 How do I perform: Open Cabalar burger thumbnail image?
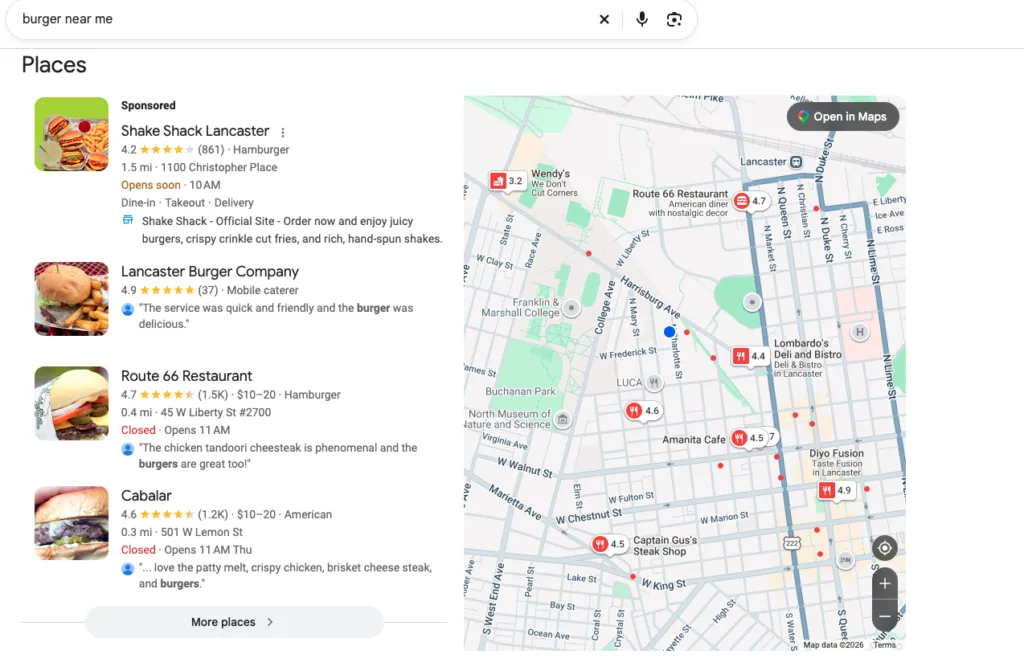pyautogui.click(x=72, y=523)
